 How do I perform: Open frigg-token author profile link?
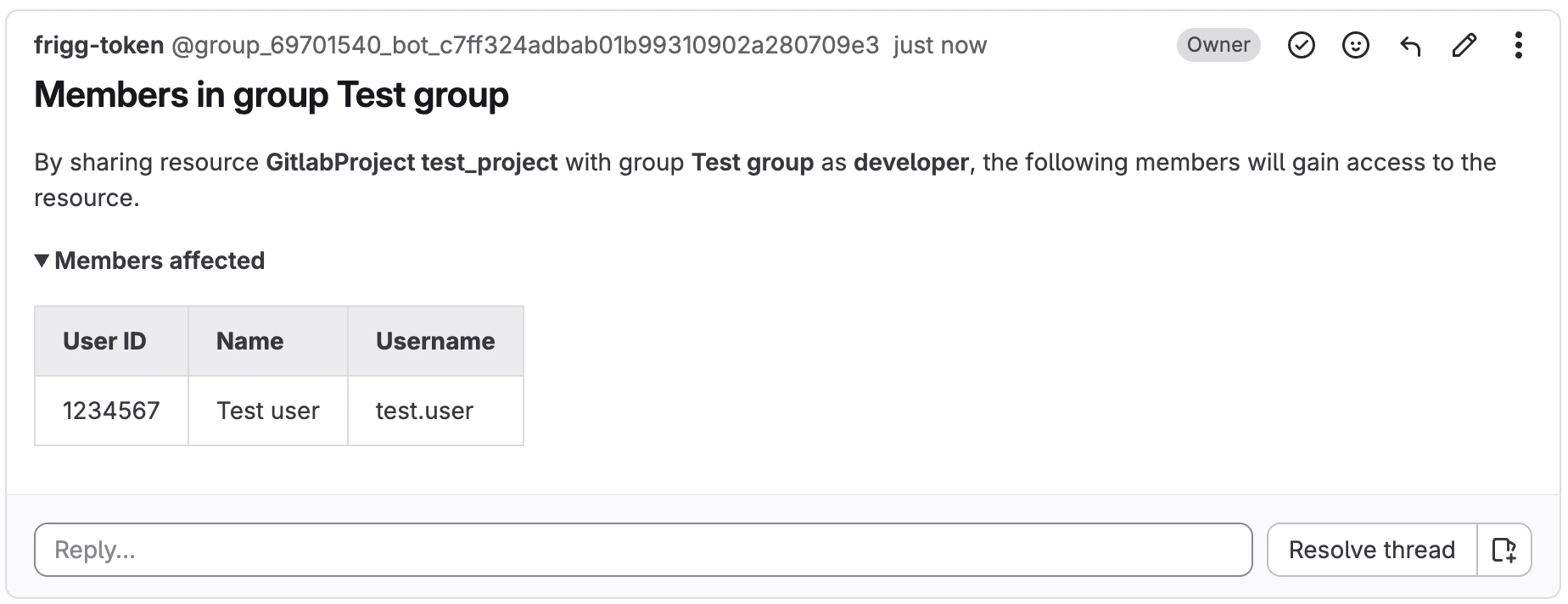(x=98, y=45)
